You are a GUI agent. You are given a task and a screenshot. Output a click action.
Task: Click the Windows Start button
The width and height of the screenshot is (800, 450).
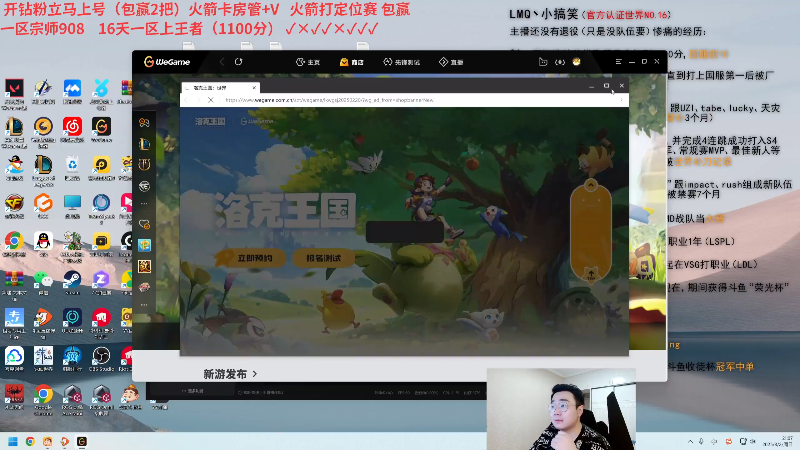click(13, 441)
